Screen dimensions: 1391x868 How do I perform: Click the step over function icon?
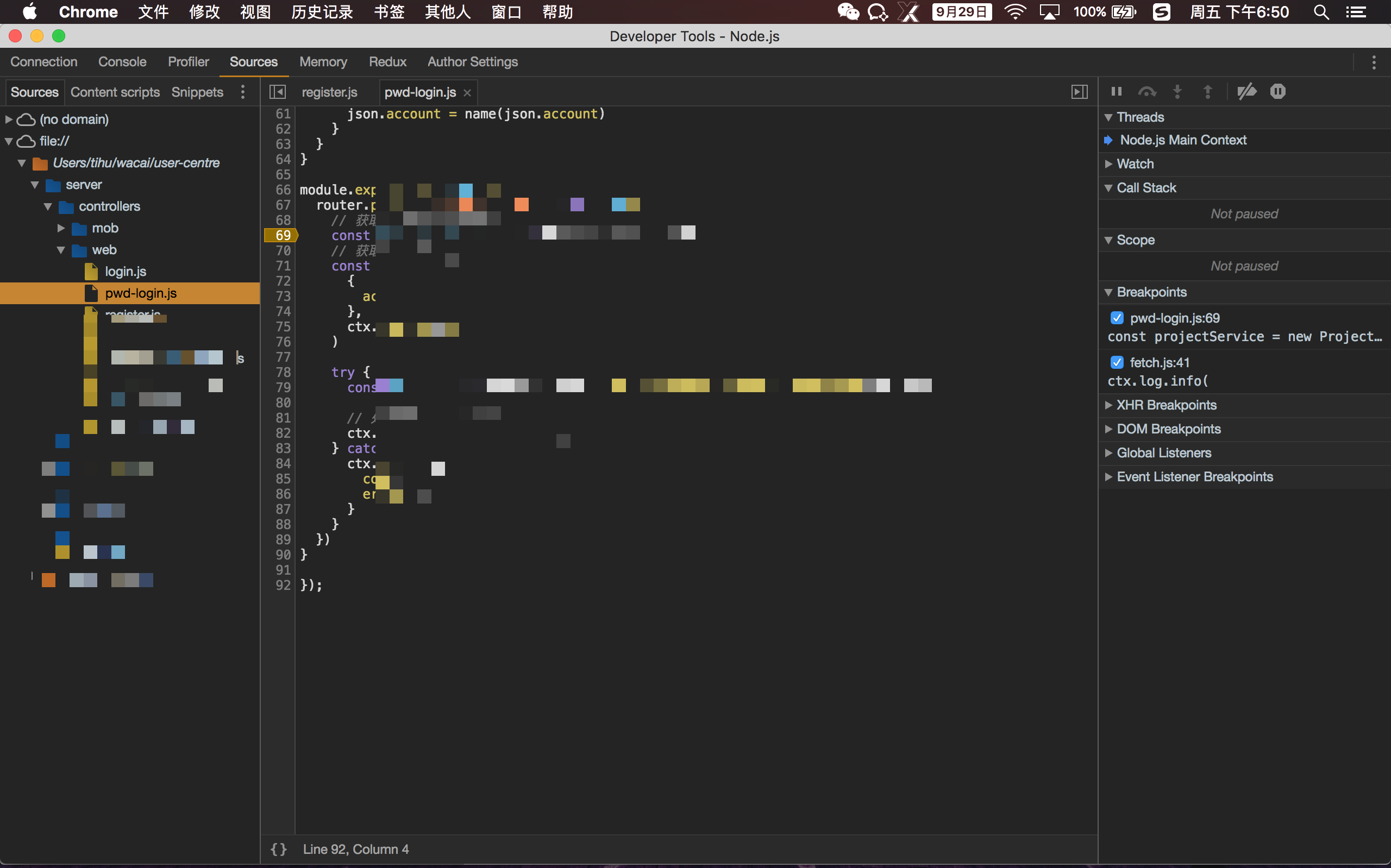click(1147, 92)
